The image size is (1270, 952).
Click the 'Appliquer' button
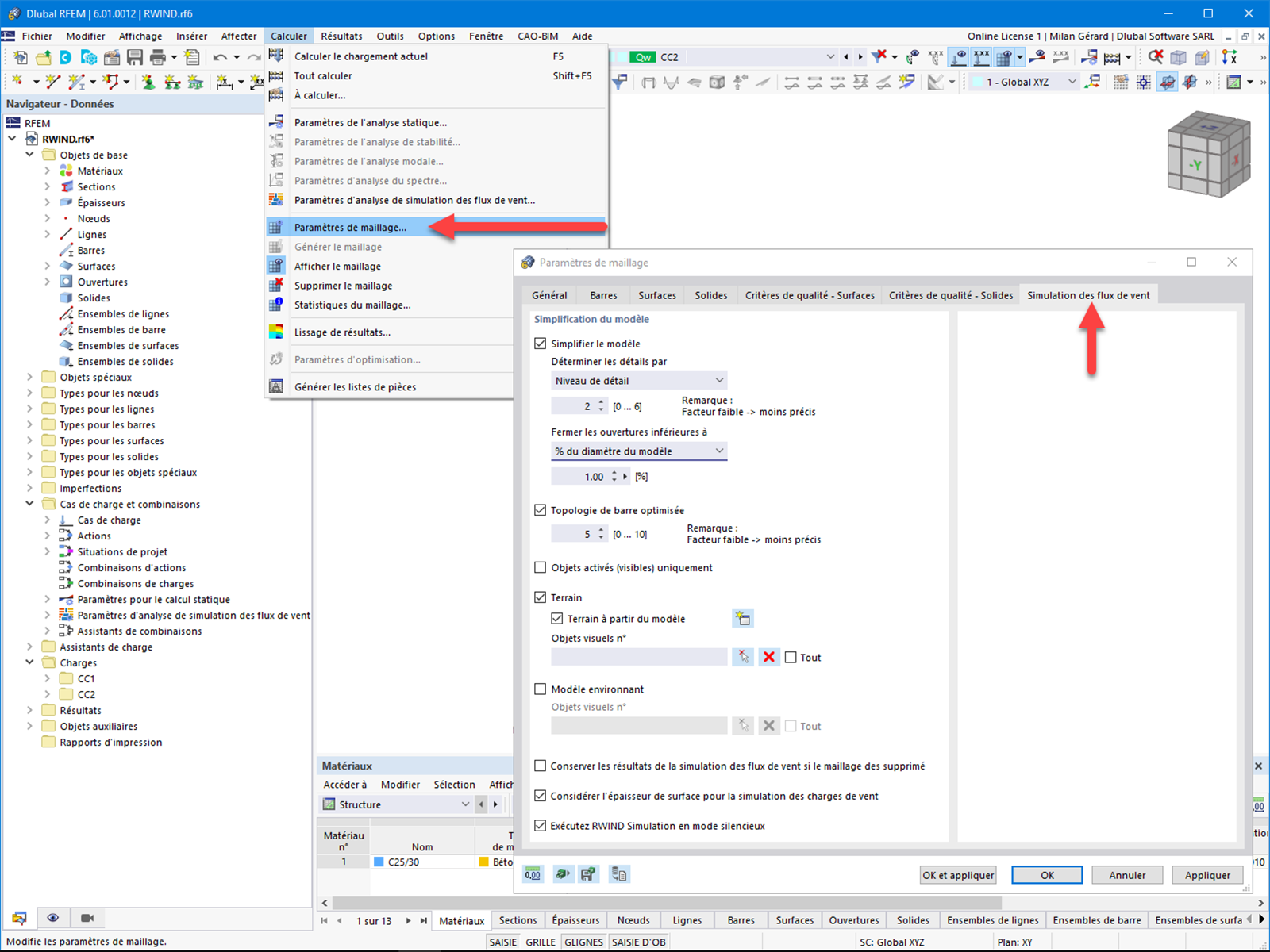[1206, 874]
